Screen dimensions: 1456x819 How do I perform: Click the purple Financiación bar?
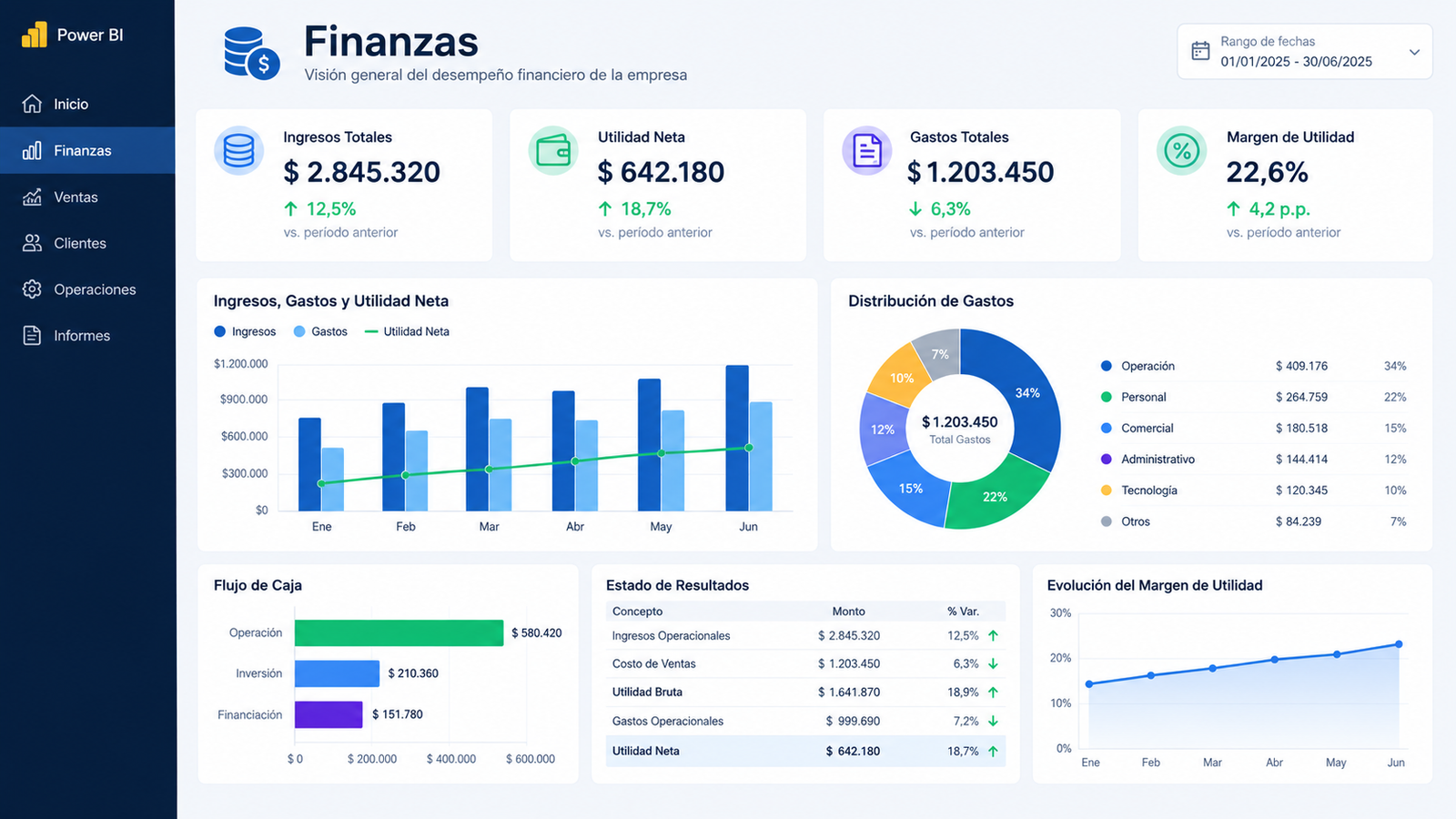click(x=329, y=714)
